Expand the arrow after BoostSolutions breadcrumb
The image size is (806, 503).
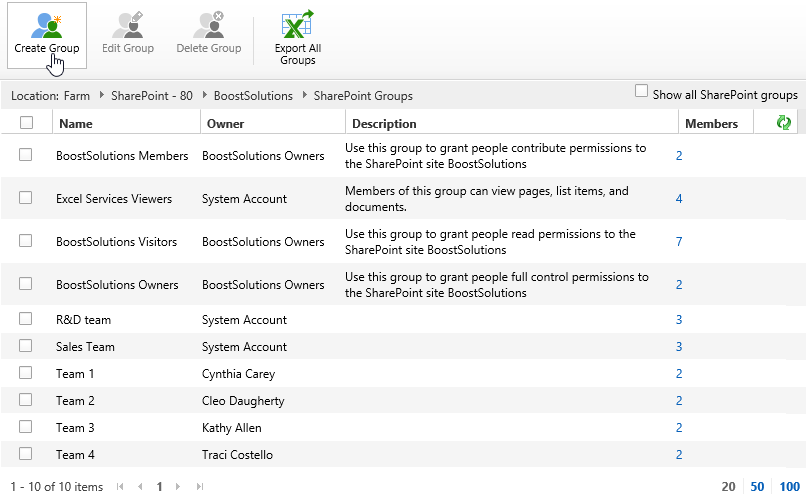click(x=303, y=96)
